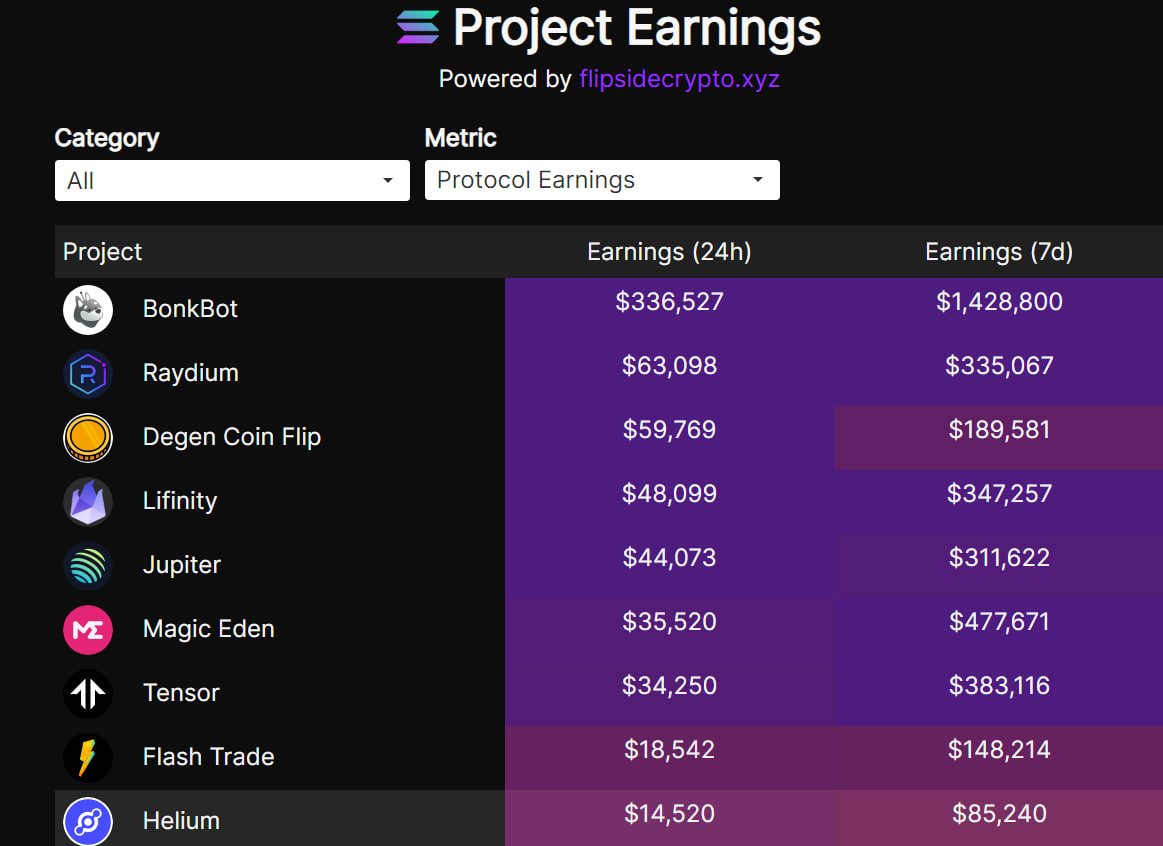The height and width of the screenshot is (846, 1163).
Task: Click the $1,428,800 BonkBot 7d earnings cell
Action: pos(999,310)
